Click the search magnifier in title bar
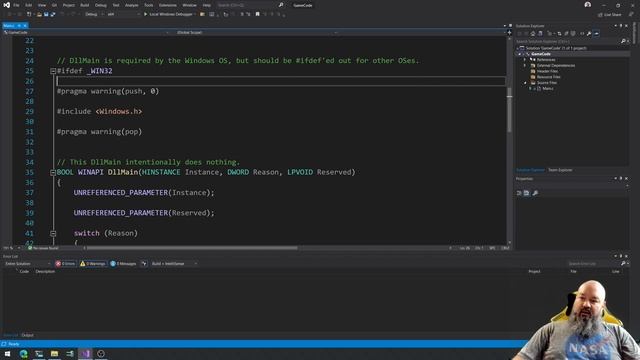 281,5
